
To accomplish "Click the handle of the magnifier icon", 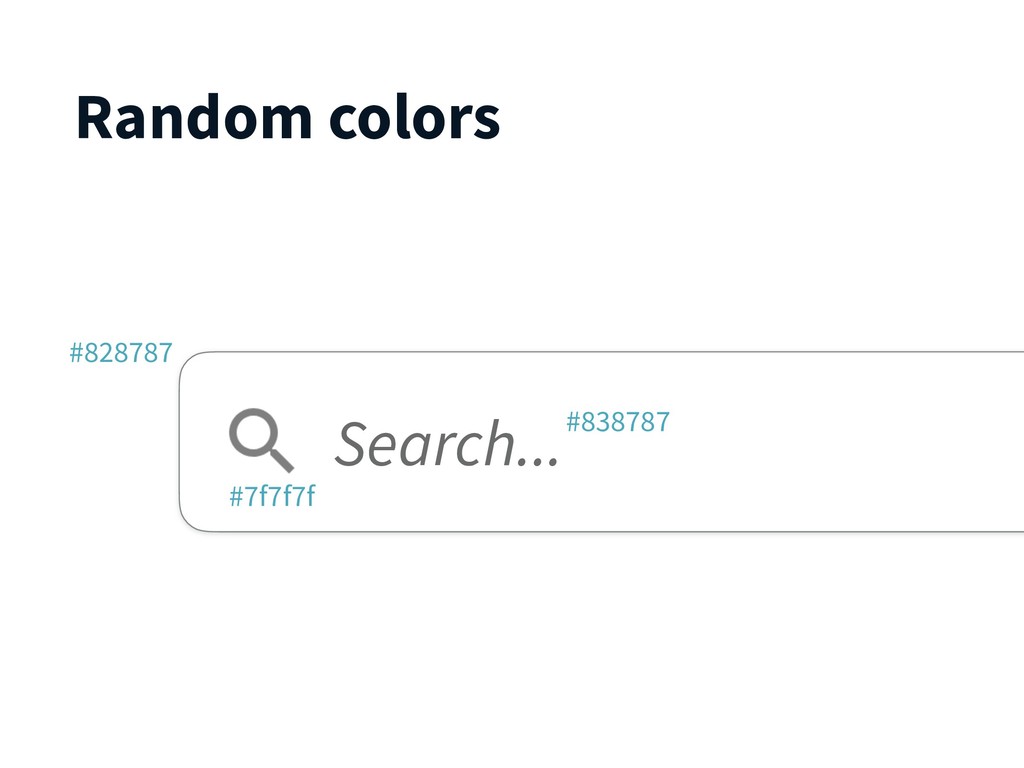I will coord(281,459).
